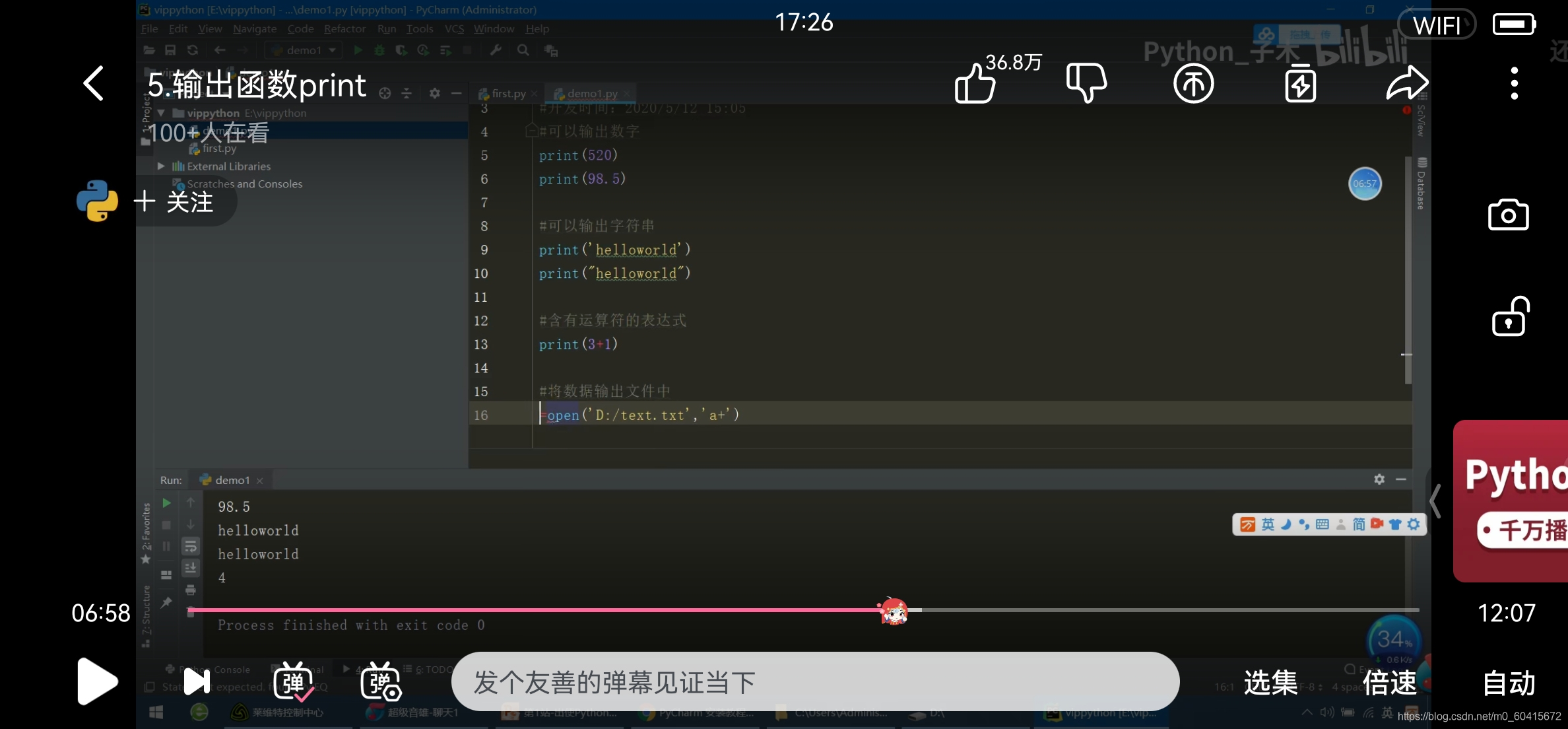This screenshot has width=1568, height=729.
Task: Click the save all disk icon
Action: coord(170,50)
